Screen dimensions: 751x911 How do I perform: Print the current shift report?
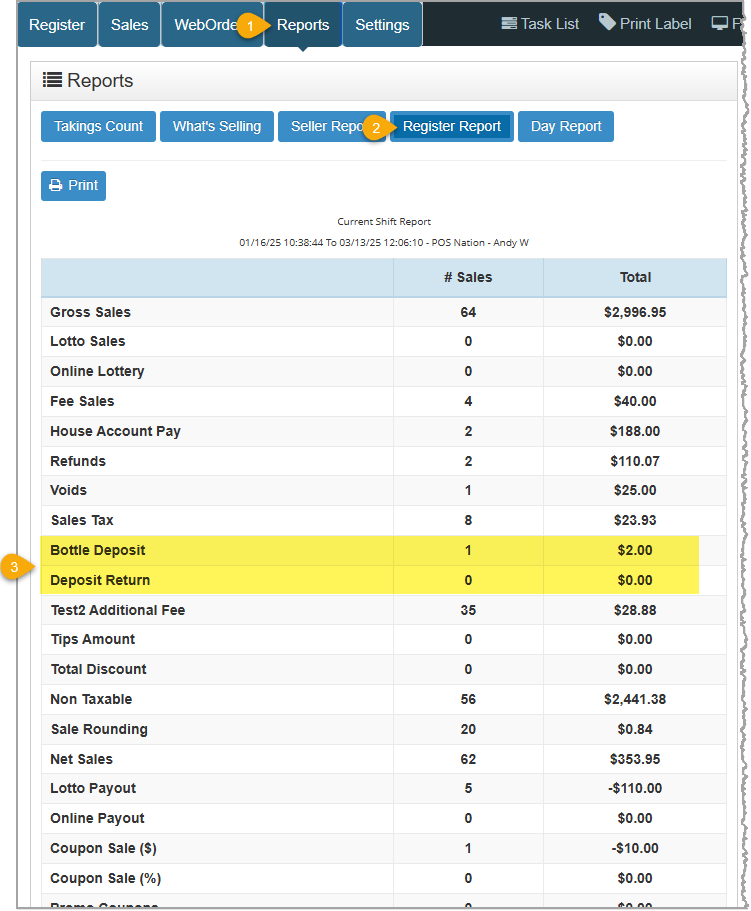72,186
